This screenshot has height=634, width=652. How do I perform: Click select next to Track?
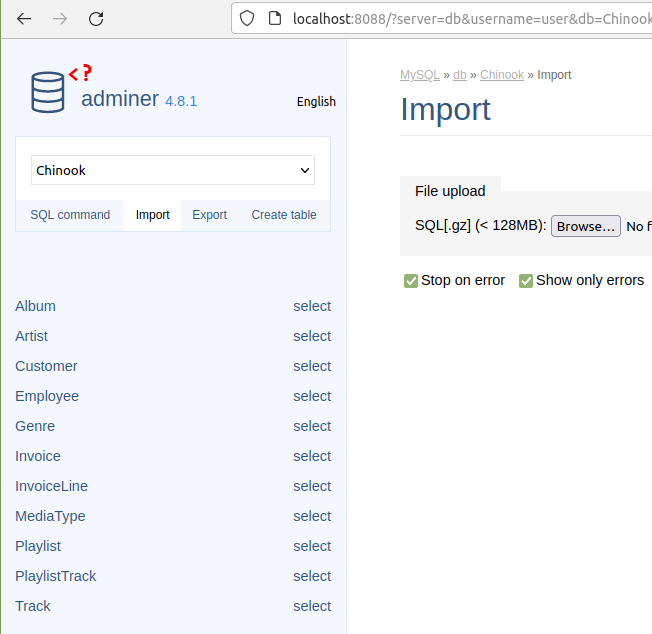pyautogui.click(x=312, y=606)
